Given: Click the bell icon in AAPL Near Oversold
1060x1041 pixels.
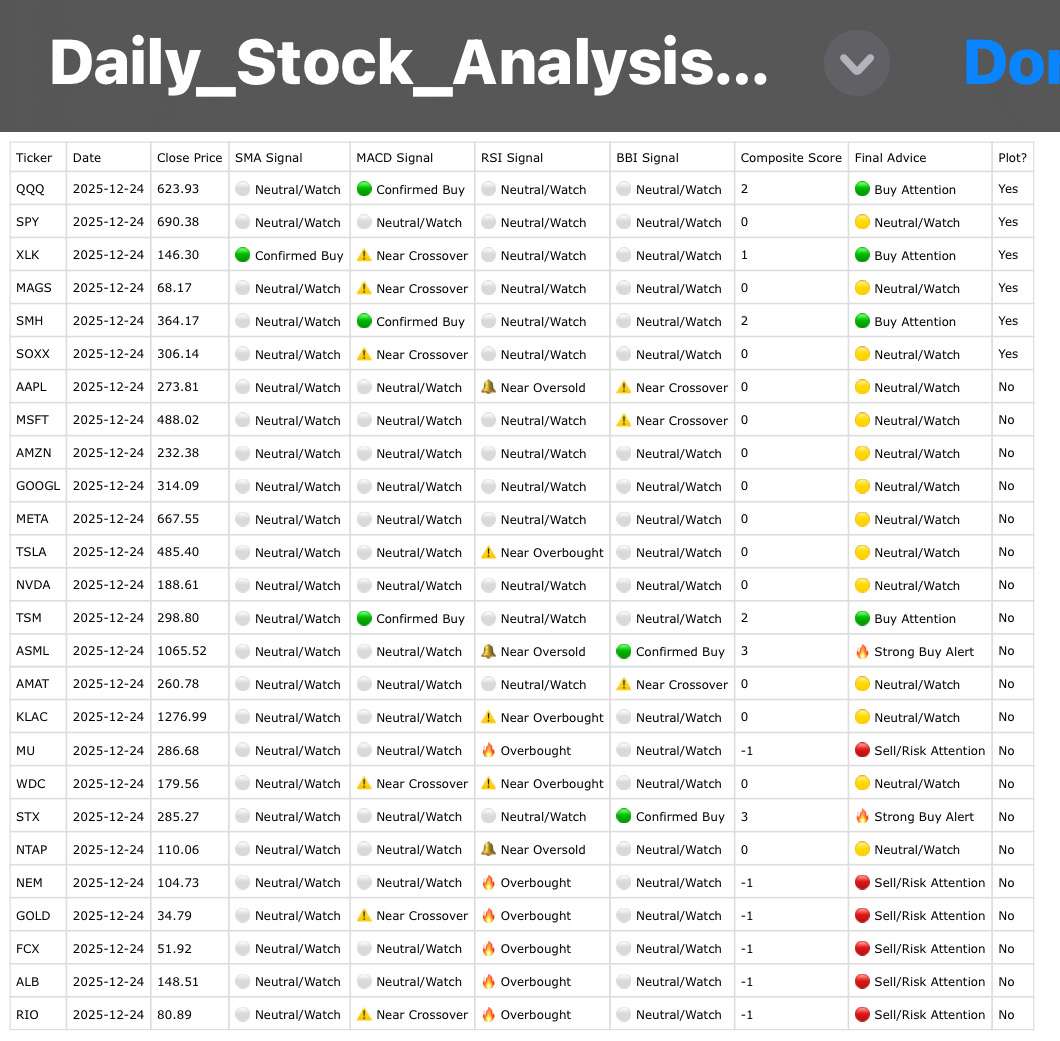Looking at the screenshot, I should (488, 387).
